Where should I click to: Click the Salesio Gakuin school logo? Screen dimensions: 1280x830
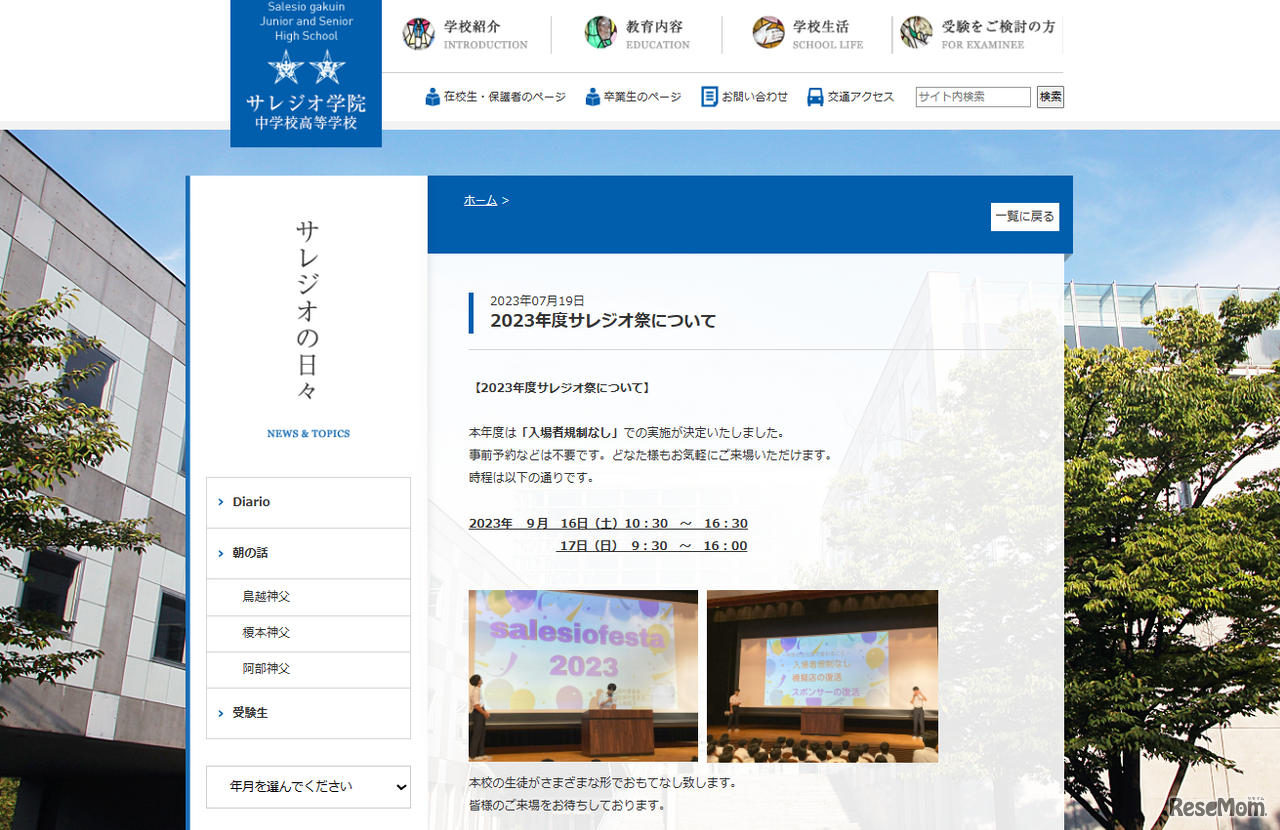point(306,73)
